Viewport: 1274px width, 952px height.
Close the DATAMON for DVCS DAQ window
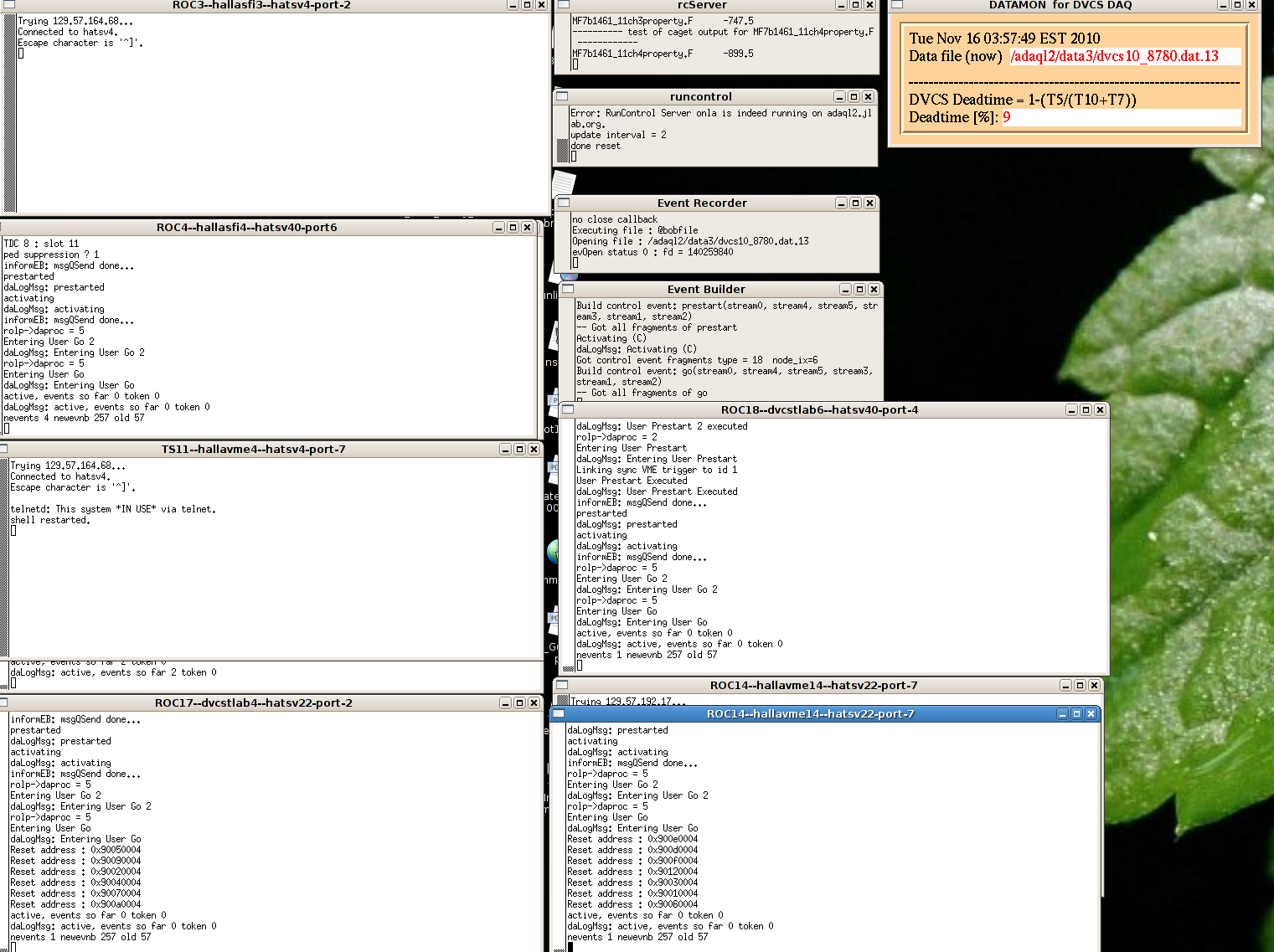(x=1251, y=5)
